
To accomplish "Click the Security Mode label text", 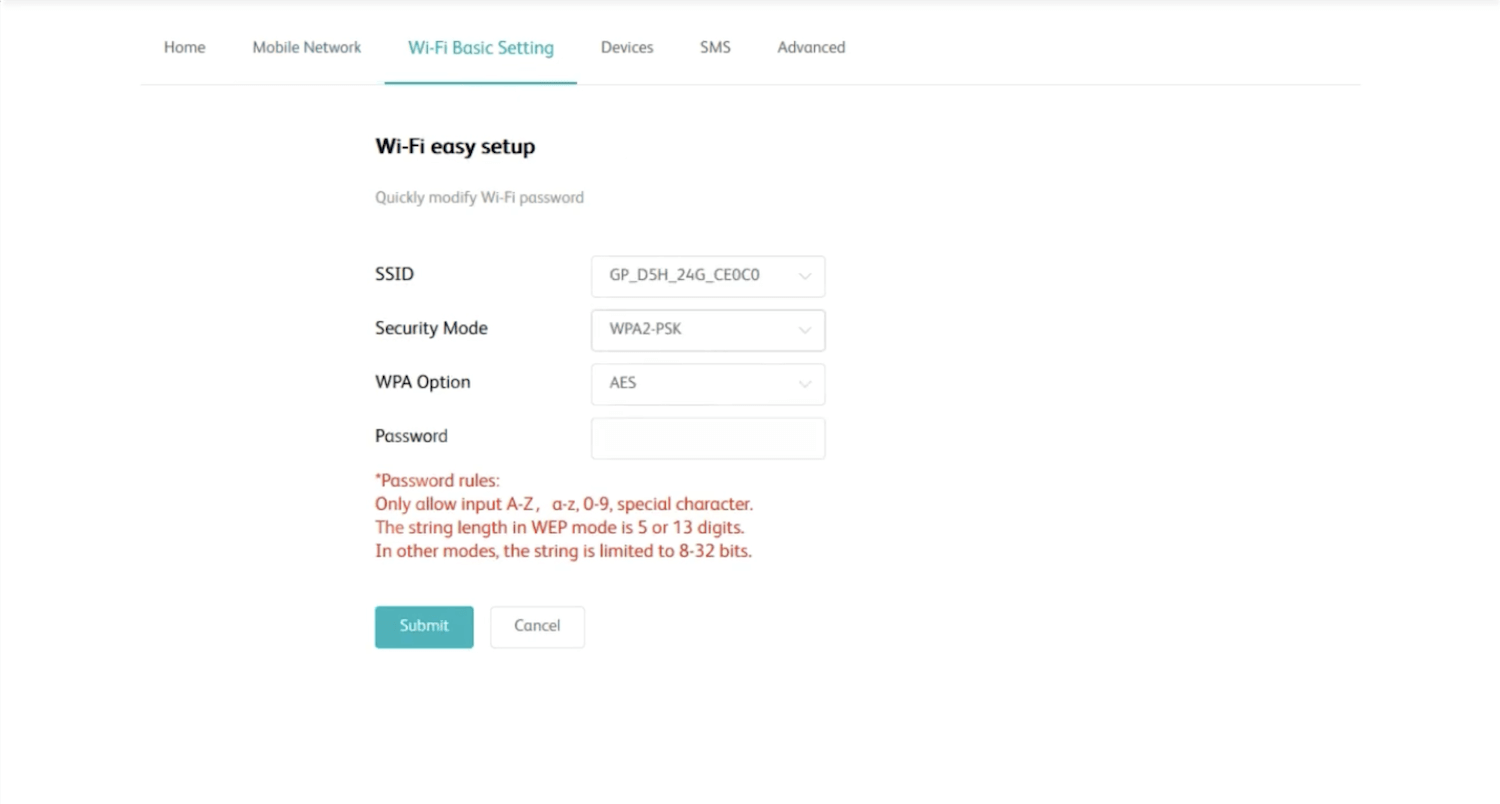I will 431,328.
